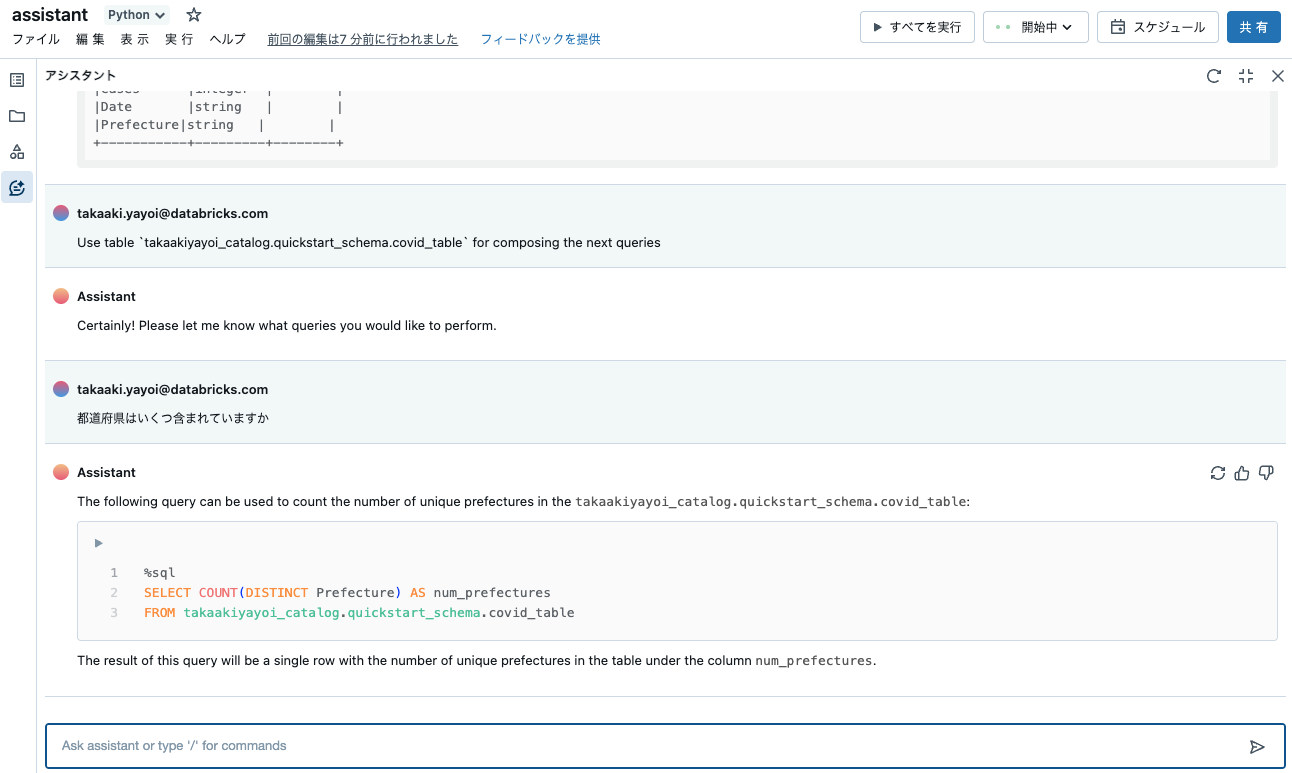Open the 開始中 compute dropdown

coord(1035,27)
